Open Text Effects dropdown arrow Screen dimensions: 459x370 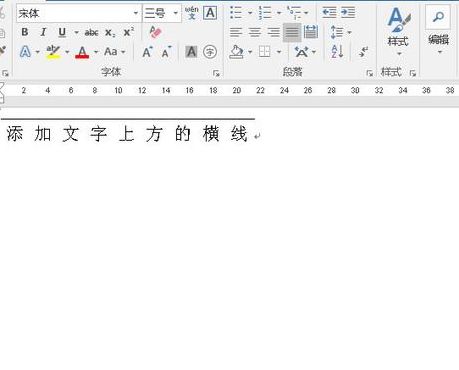[37, 52]
